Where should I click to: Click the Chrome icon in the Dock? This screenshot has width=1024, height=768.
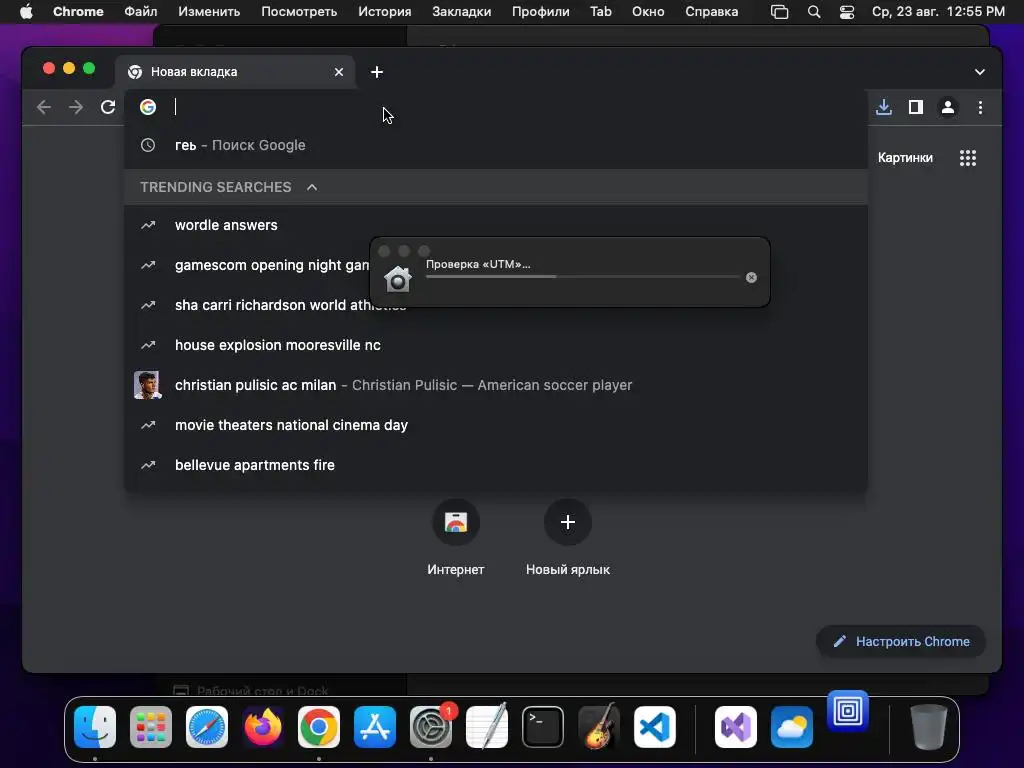point(319,727)
